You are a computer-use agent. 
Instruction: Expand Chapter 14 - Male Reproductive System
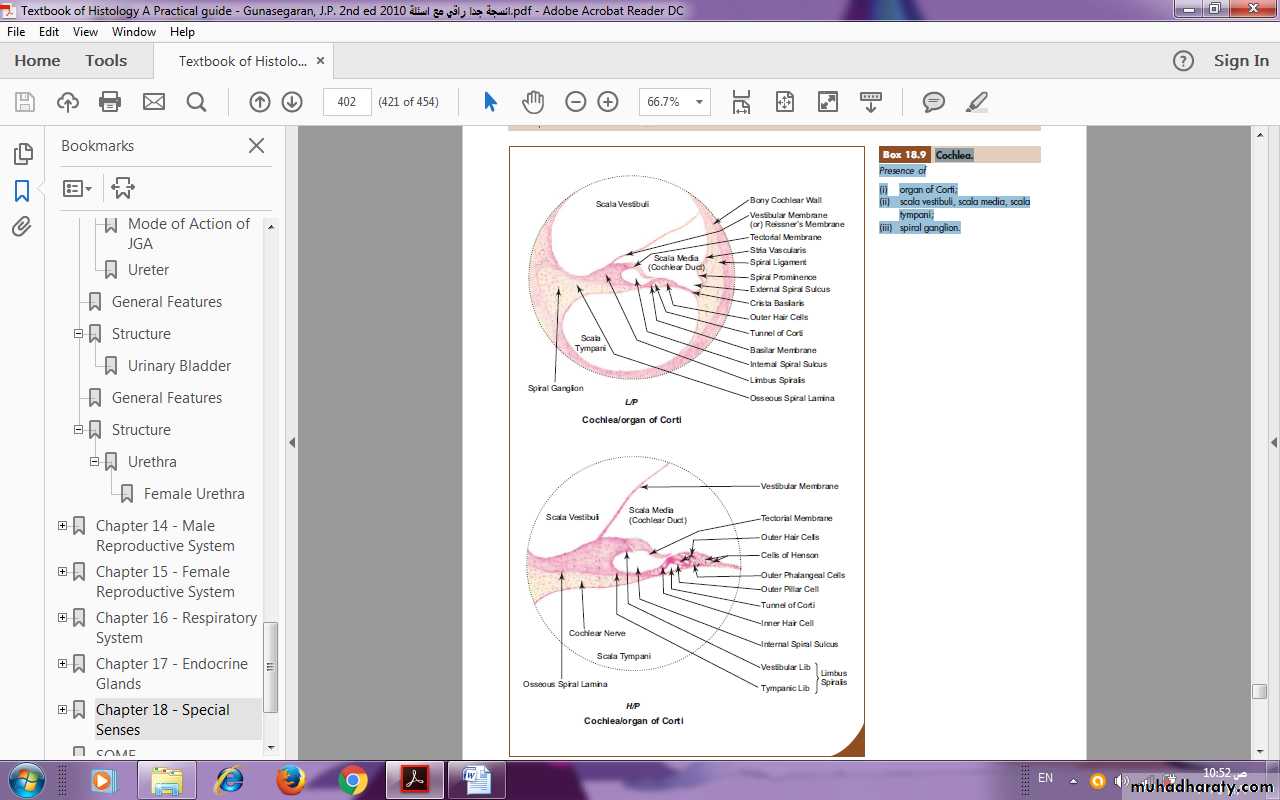click(x=62, y=526)
